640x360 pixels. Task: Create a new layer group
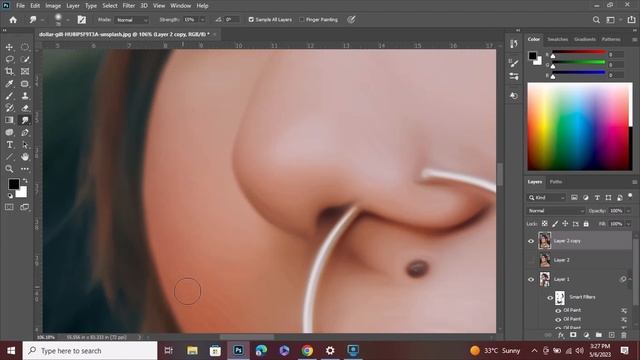599,335
